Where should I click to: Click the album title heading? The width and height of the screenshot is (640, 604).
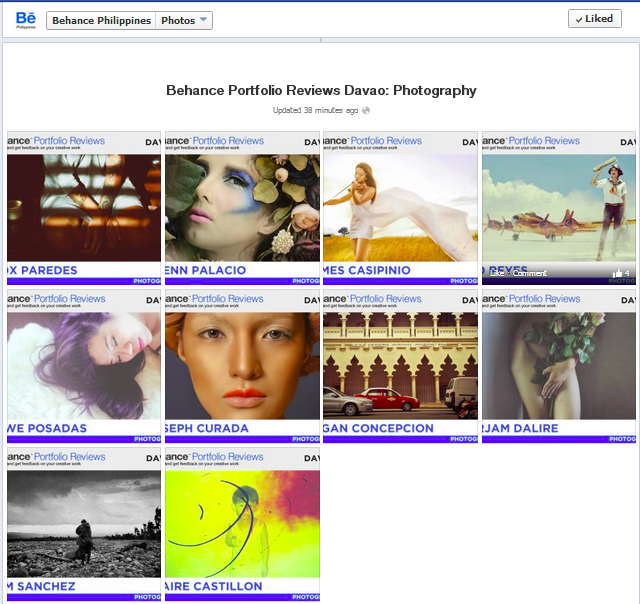pos(321,90)
